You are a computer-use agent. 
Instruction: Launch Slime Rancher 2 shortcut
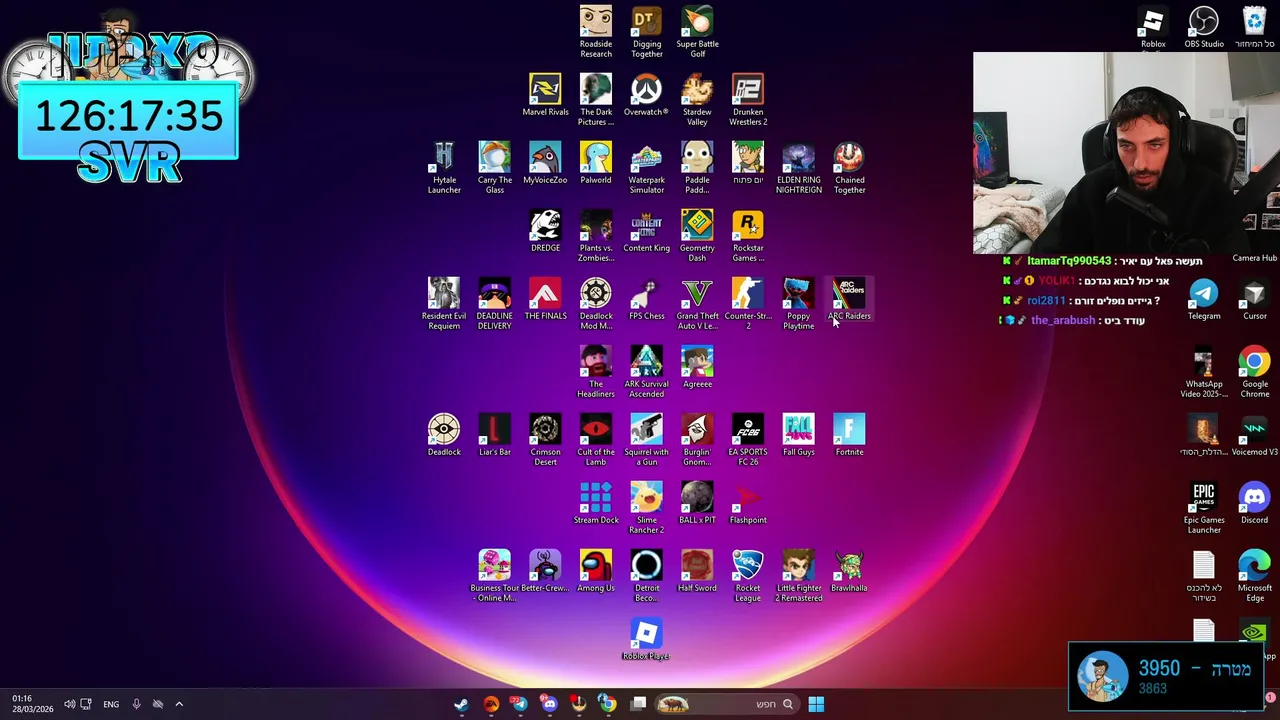tap(647, 508)
